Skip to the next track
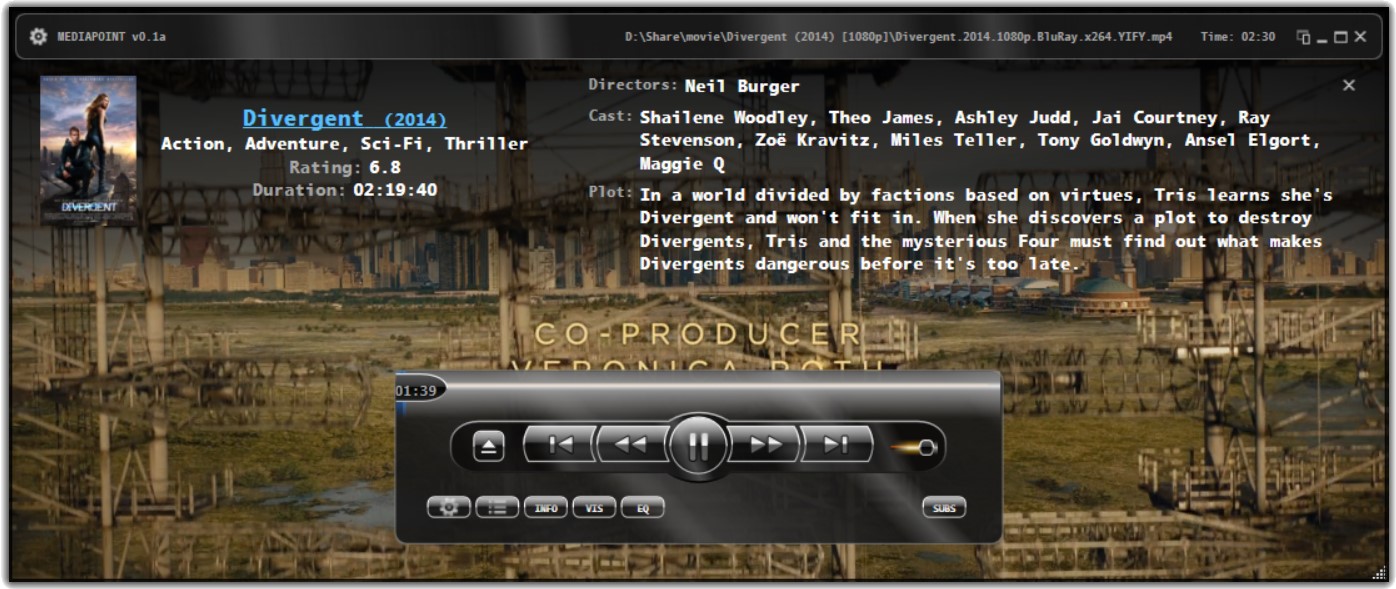Image resolution: width=1396 pixels, height=589 pixels. 836,445
